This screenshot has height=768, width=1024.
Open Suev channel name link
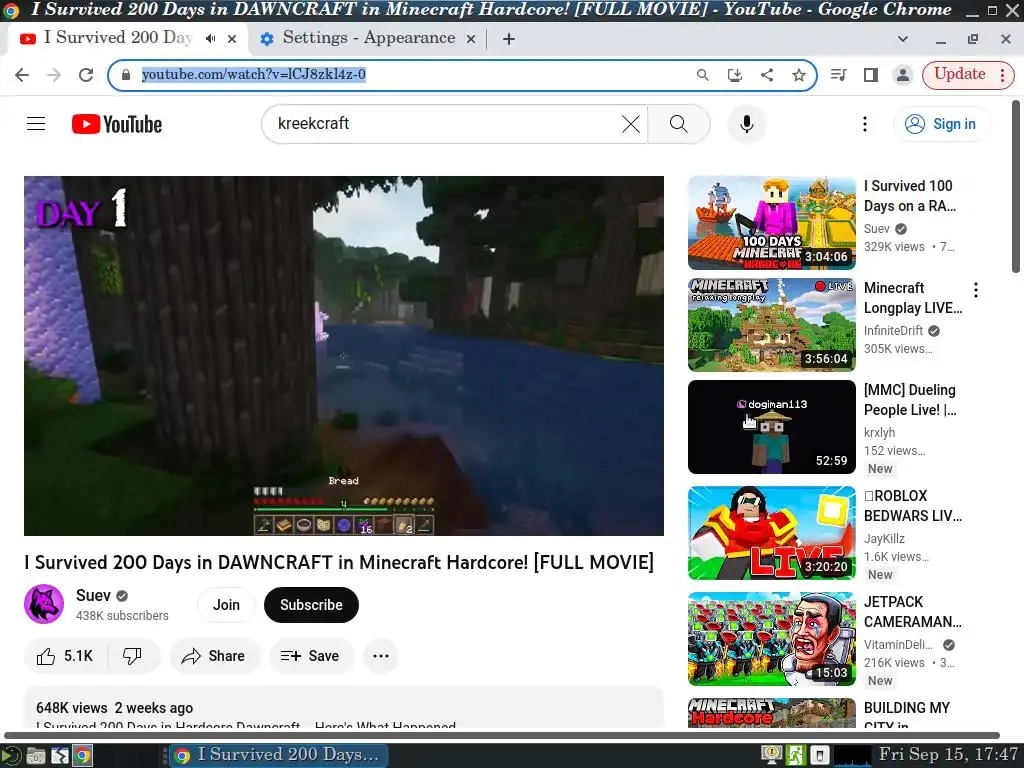[93, 596]
